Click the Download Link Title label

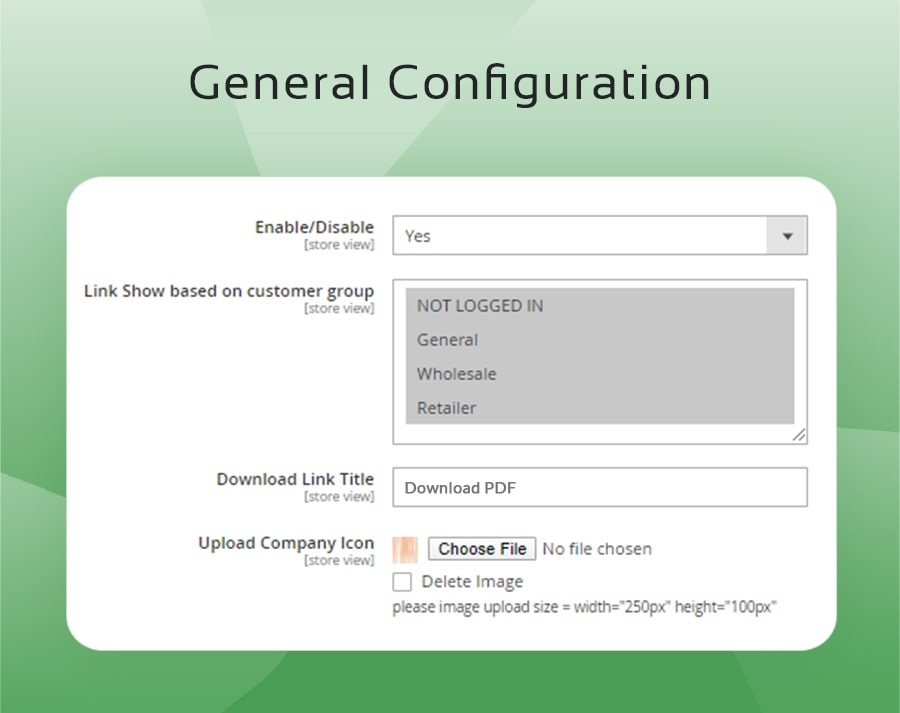295,479
